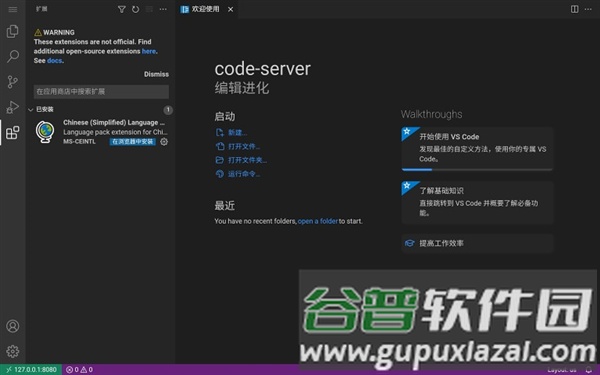Click the warning triangle icon
600x375 pixels.
(x=38, y=33)
